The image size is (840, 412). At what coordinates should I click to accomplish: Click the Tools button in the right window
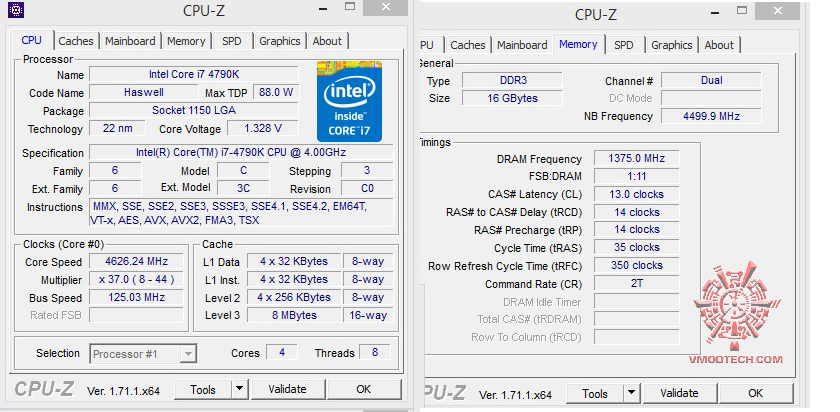595,394
